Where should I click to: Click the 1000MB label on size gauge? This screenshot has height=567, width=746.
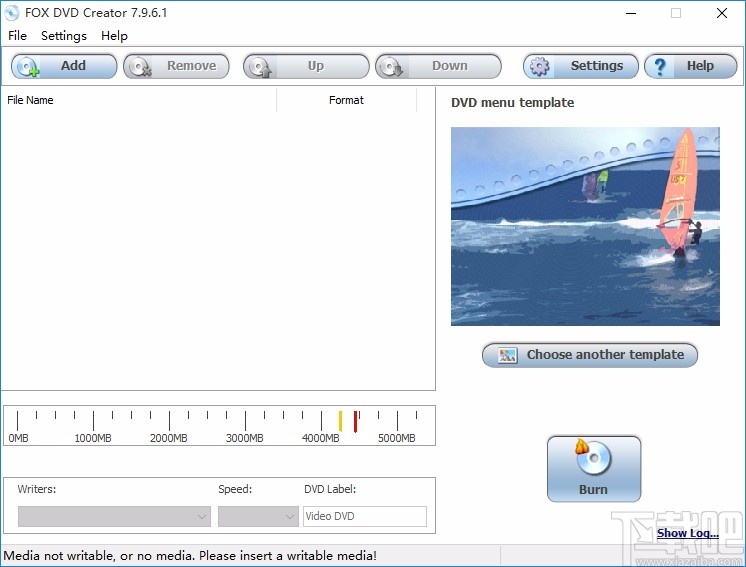(93, 438)
